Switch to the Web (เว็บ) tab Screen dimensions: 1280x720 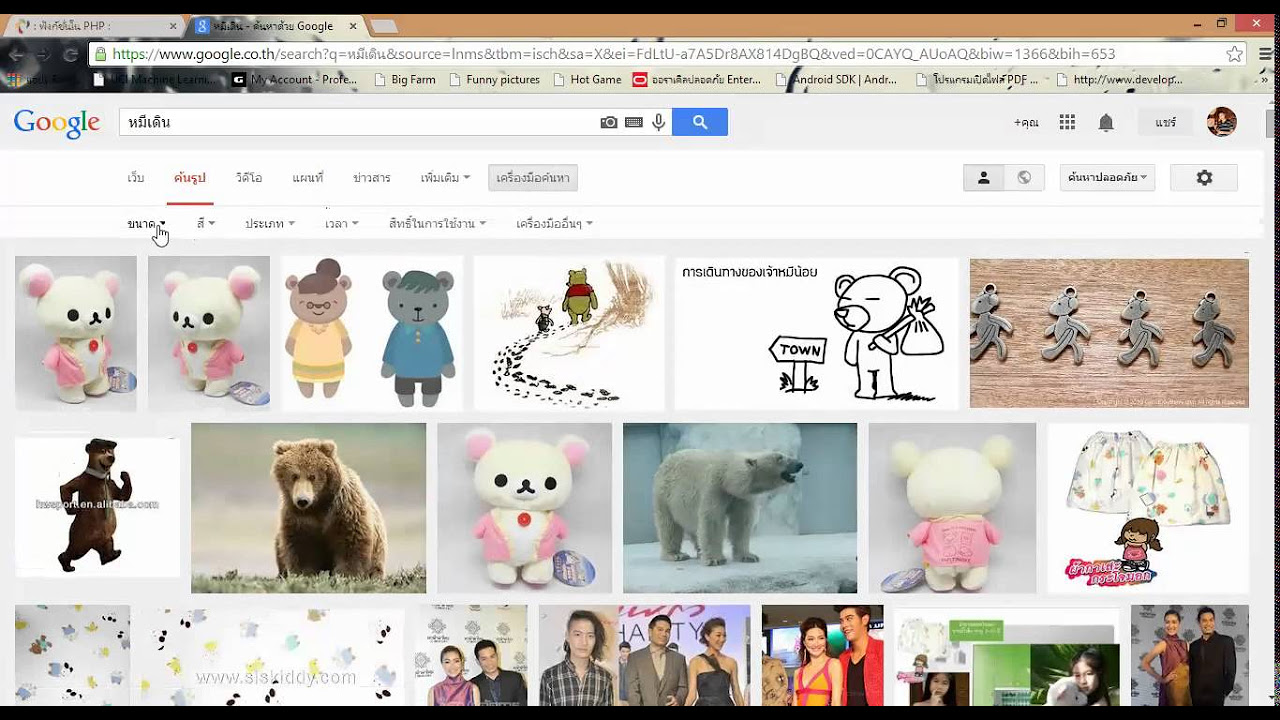(135, 178)
